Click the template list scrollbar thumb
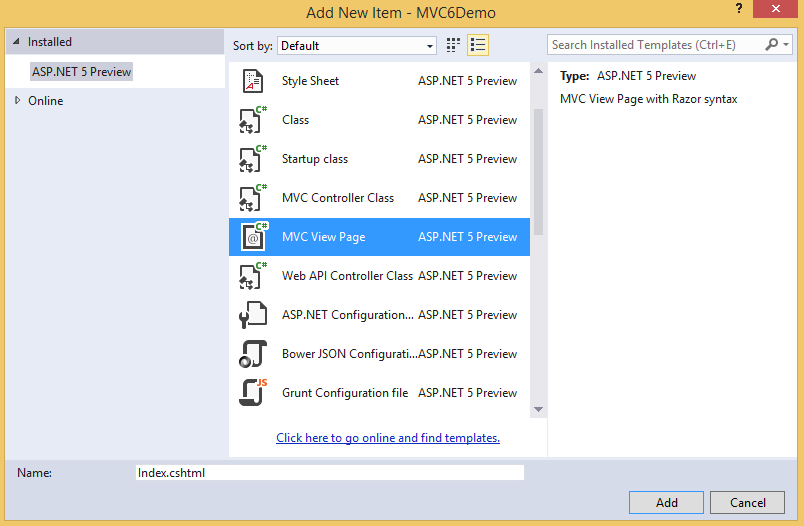 538,172
